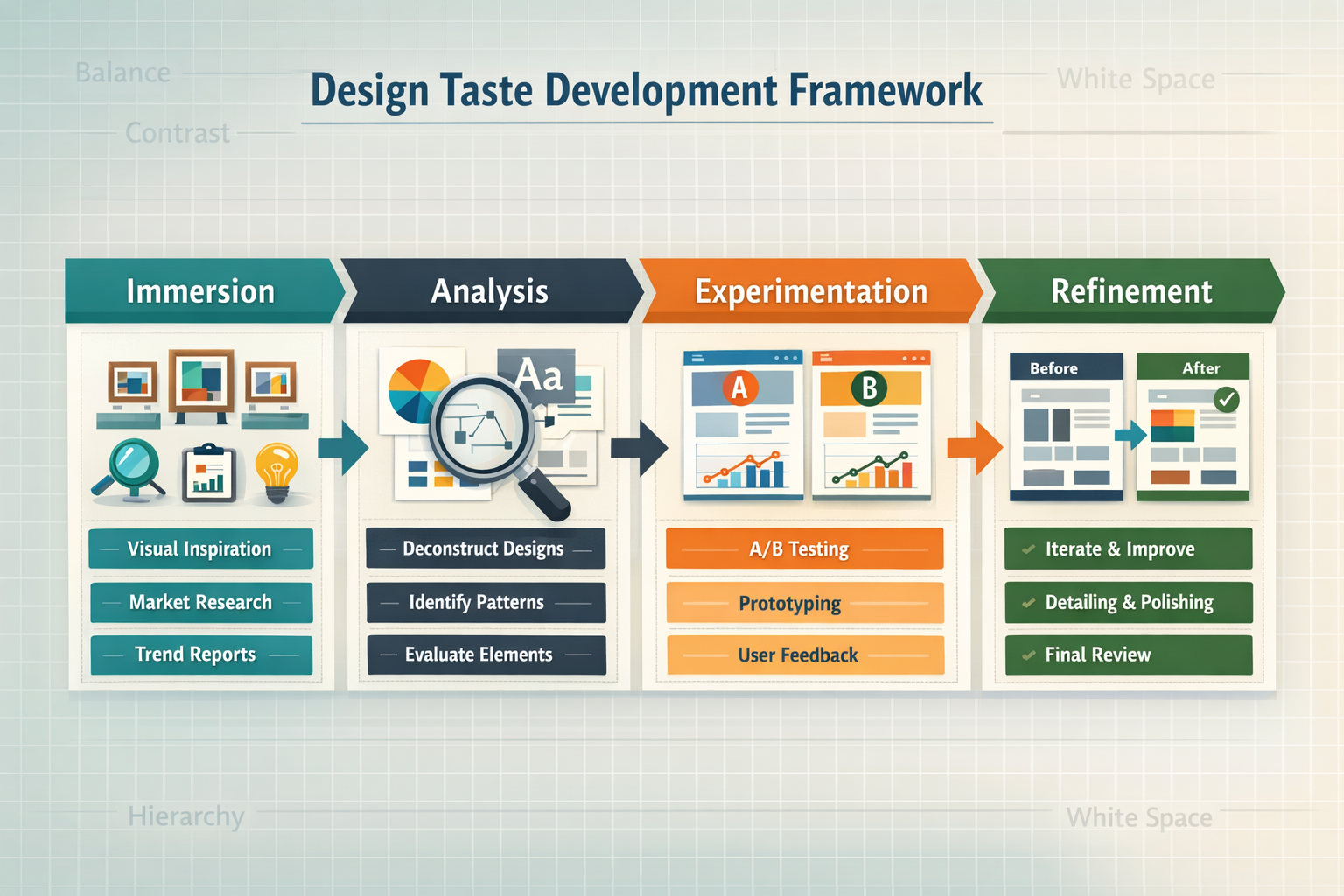
Task: Select the framed artwork icon in Immersion
Action: pos(199,378)
